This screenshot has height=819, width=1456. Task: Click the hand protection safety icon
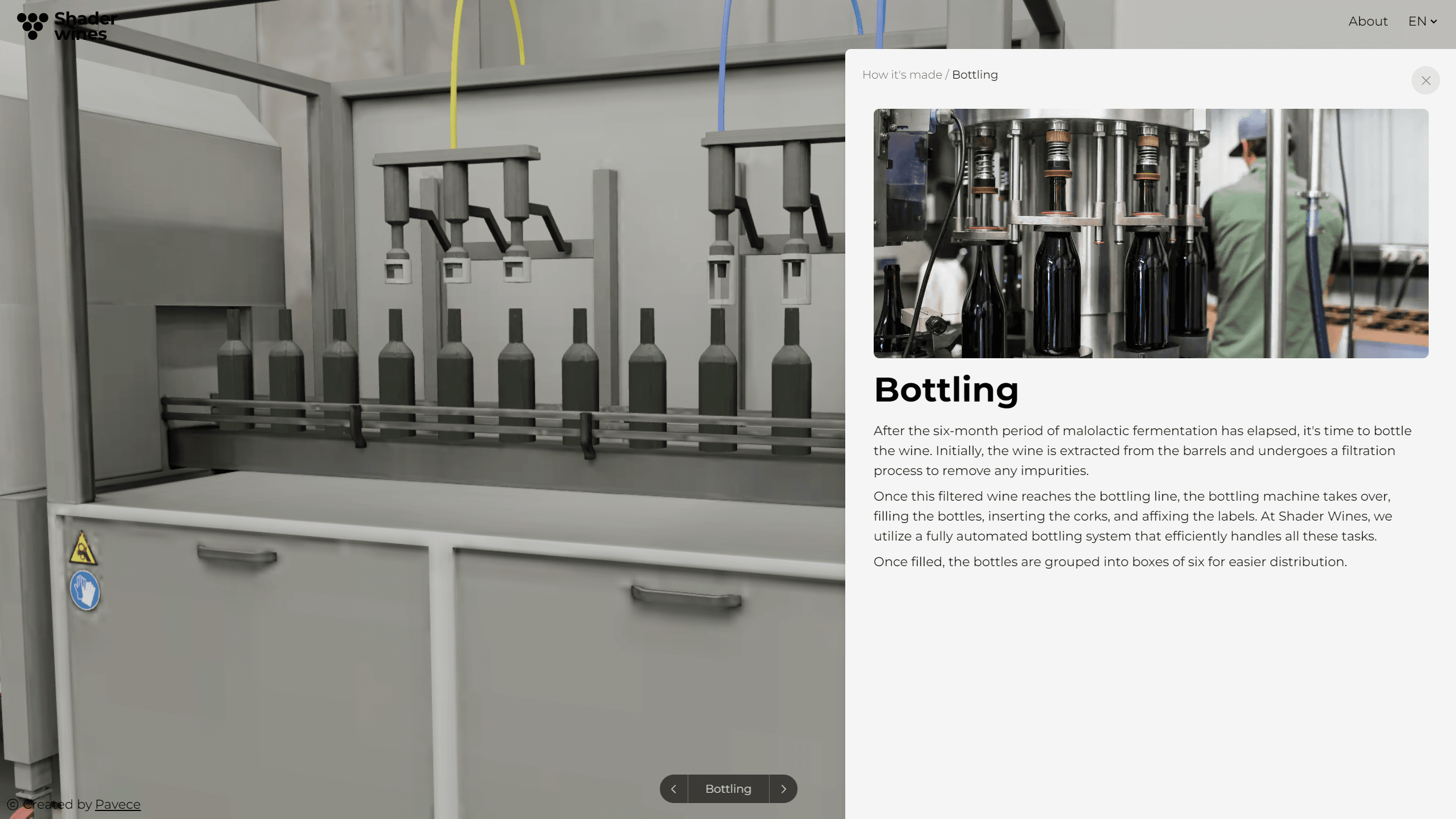pos(85,591)
